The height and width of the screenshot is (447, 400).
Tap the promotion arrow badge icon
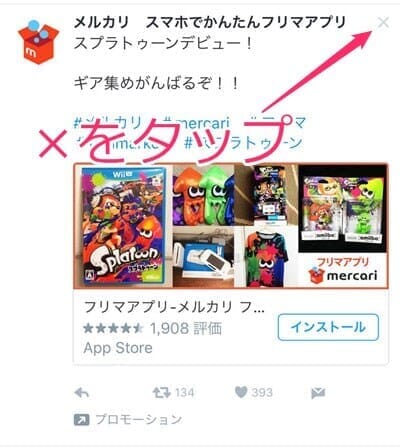tap(81, 420)
